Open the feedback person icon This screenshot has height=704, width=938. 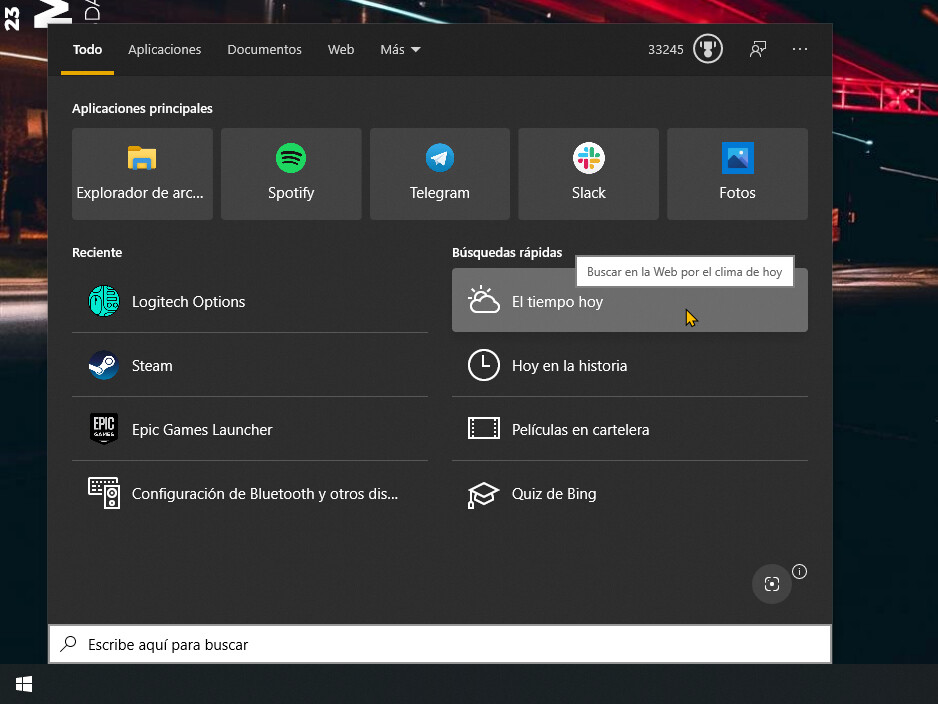click(x=758, y=49)
